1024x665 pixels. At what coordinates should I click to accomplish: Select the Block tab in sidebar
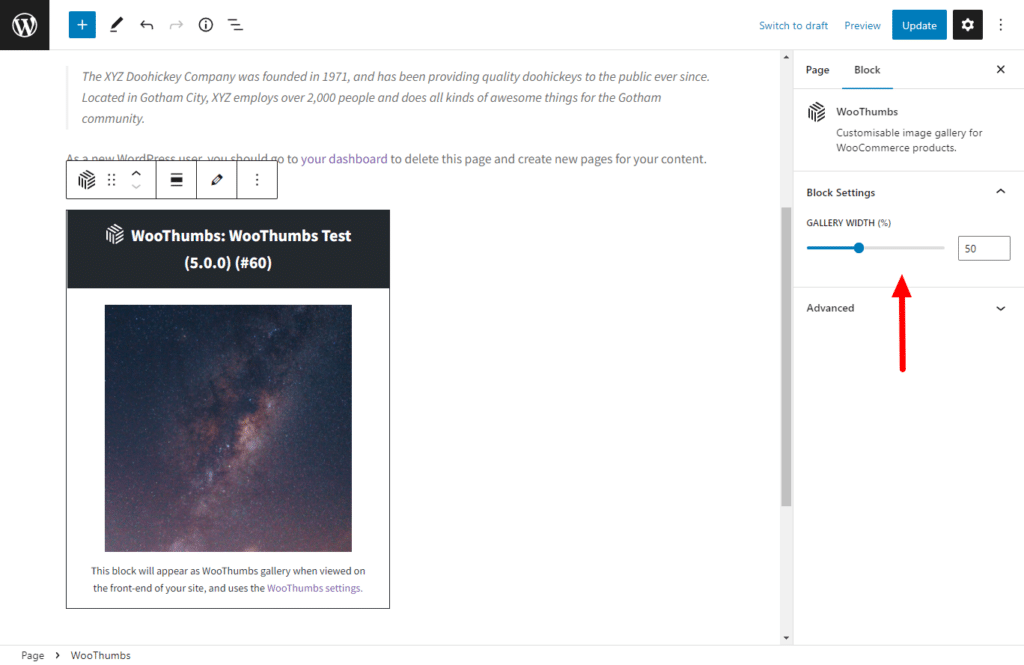(867, 70)
